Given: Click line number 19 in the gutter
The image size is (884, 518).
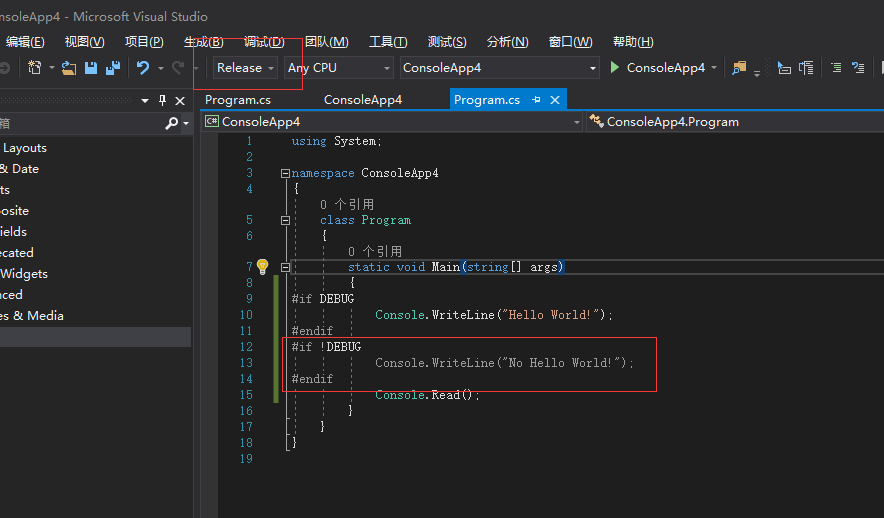Looking at the screenshot, I should [x=246, y=458].
